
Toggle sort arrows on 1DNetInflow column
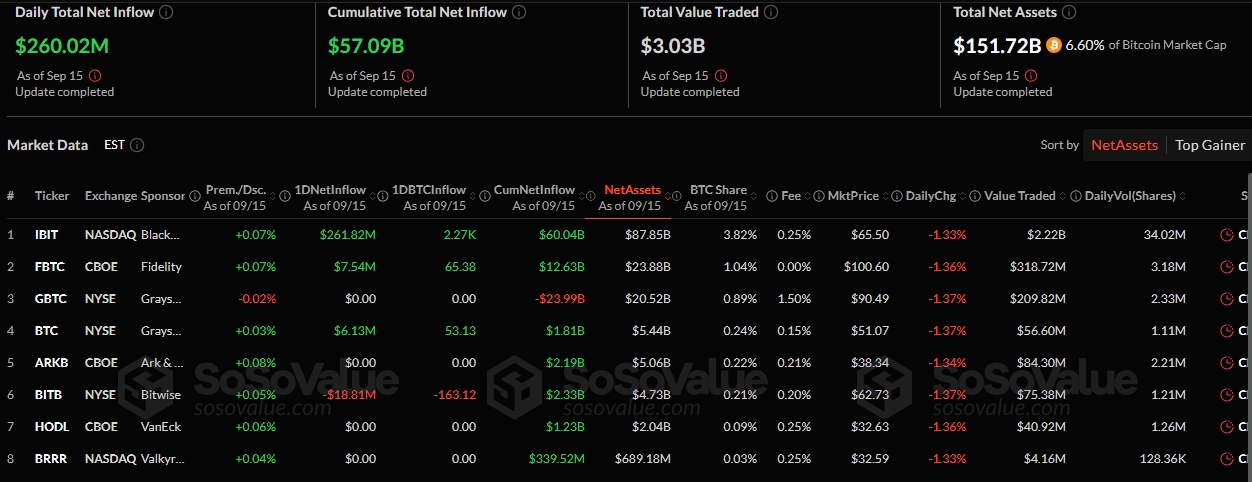[x=372, y=196]
